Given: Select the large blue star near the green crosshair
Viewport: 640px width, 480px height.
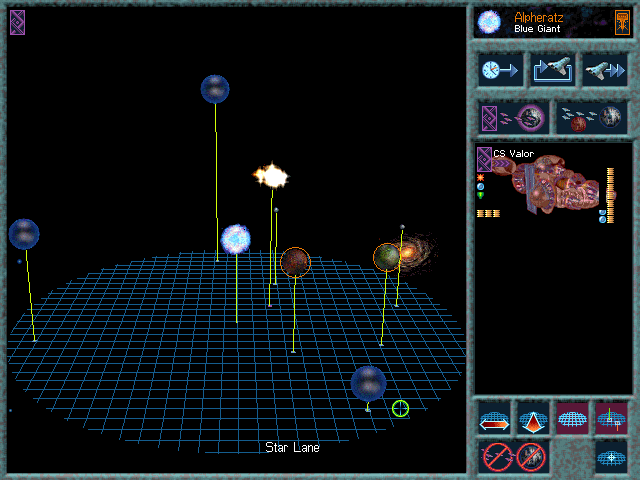Looking at the screenshot, I should [369, 384].
